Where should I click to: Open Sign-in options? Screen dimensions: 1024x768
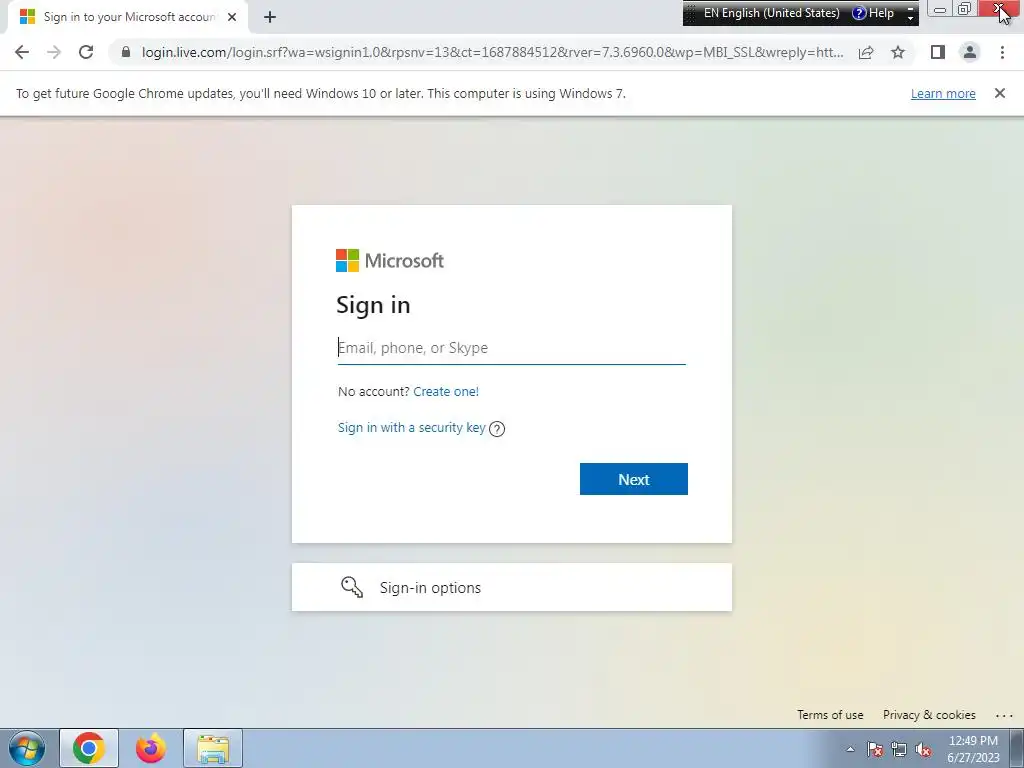pos(511,587)
